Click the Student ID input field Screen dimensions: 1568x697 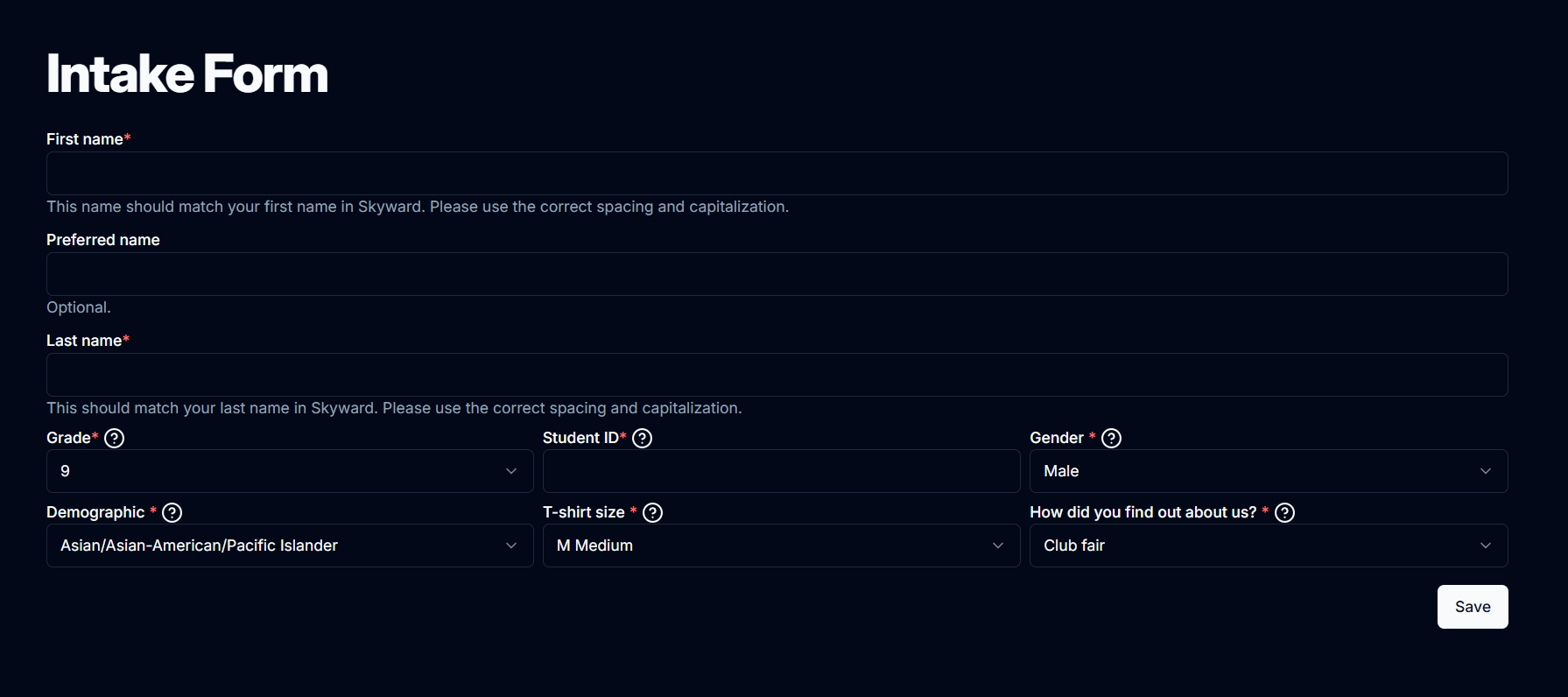781,471
